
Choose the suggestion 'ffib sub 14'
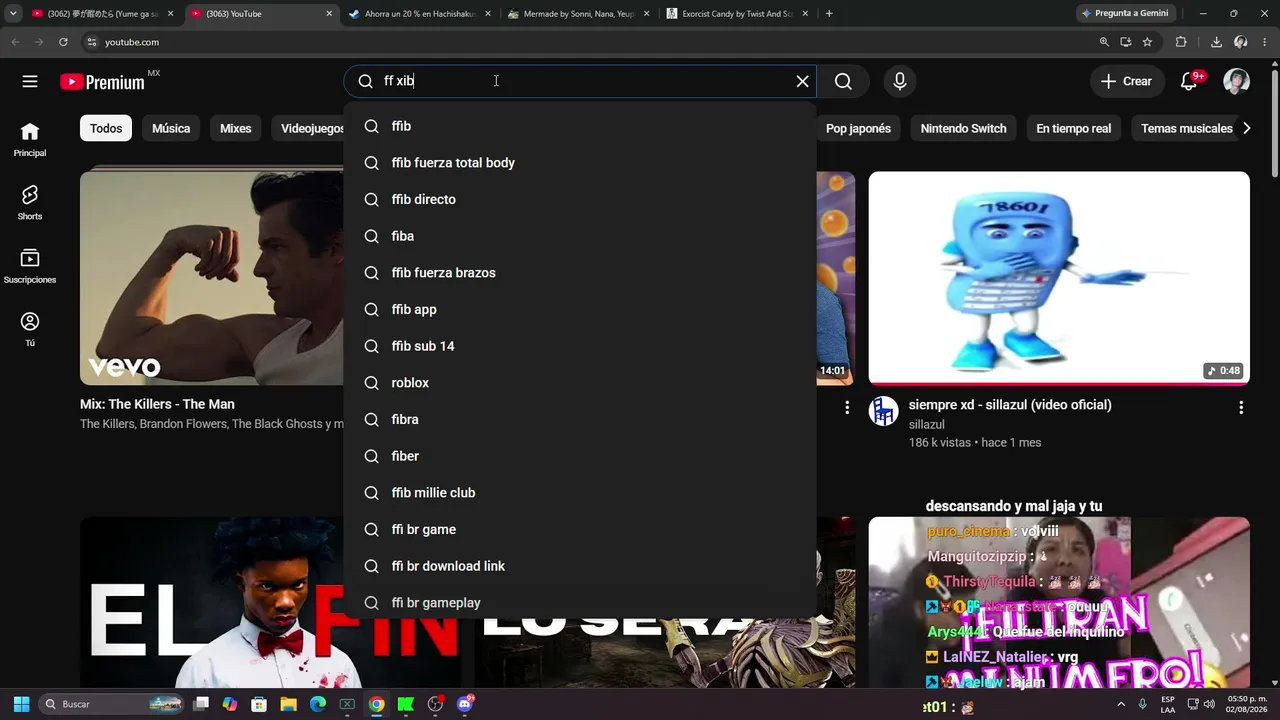pos(580,346)
